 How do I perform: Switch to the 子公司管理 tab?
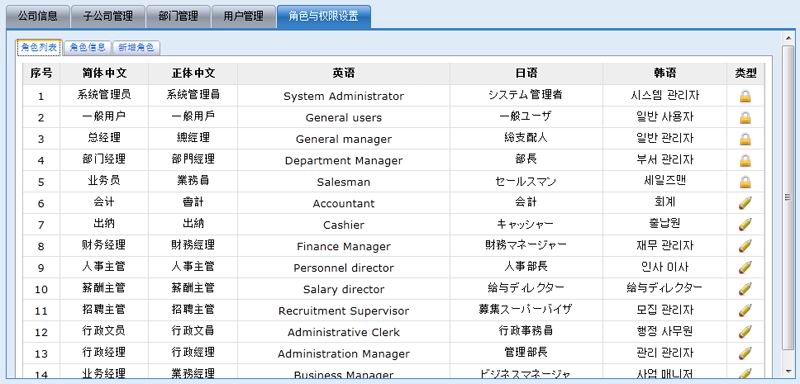point(108,16)
